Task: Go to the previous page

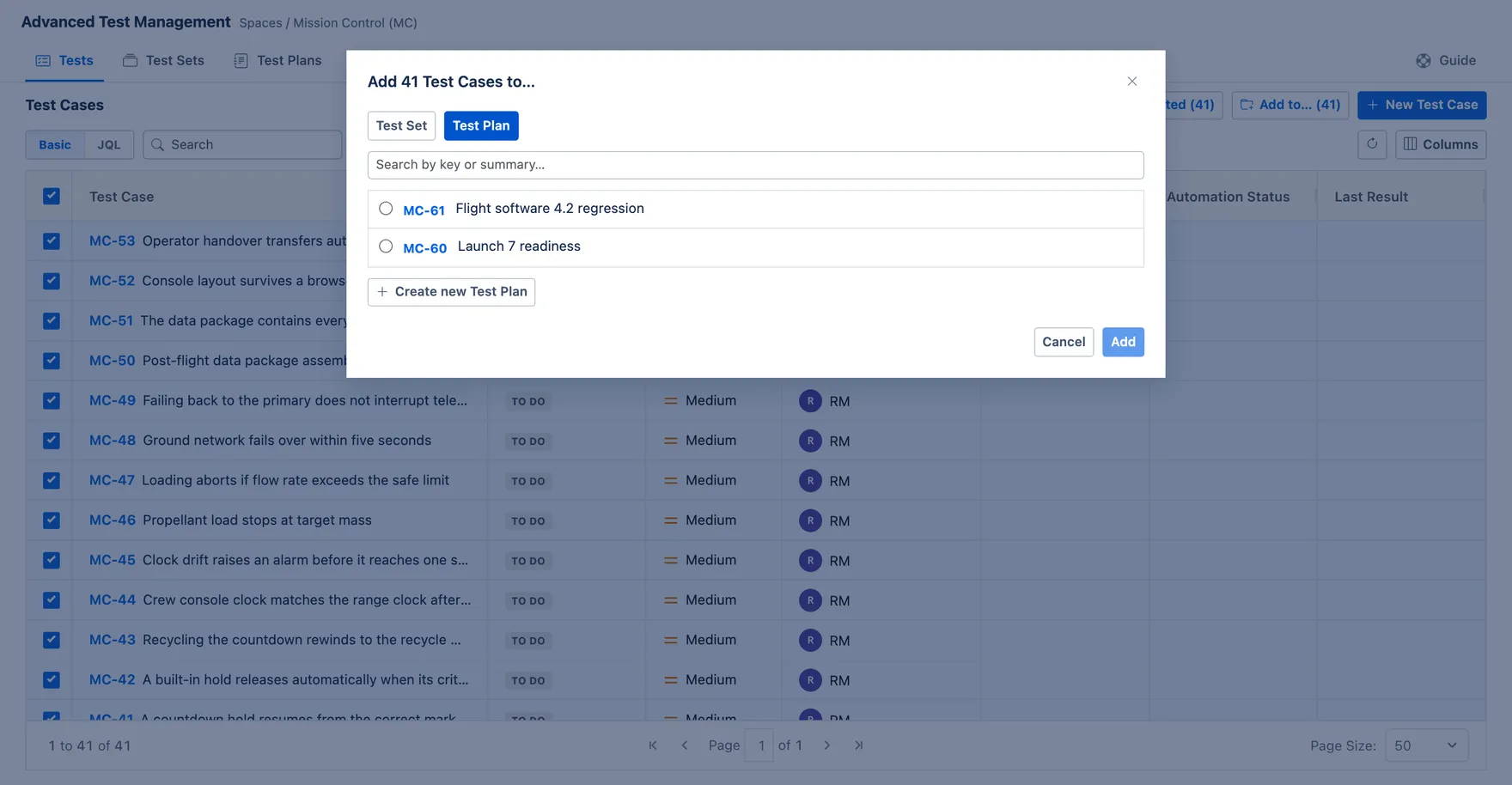Action: click(685, 745)
